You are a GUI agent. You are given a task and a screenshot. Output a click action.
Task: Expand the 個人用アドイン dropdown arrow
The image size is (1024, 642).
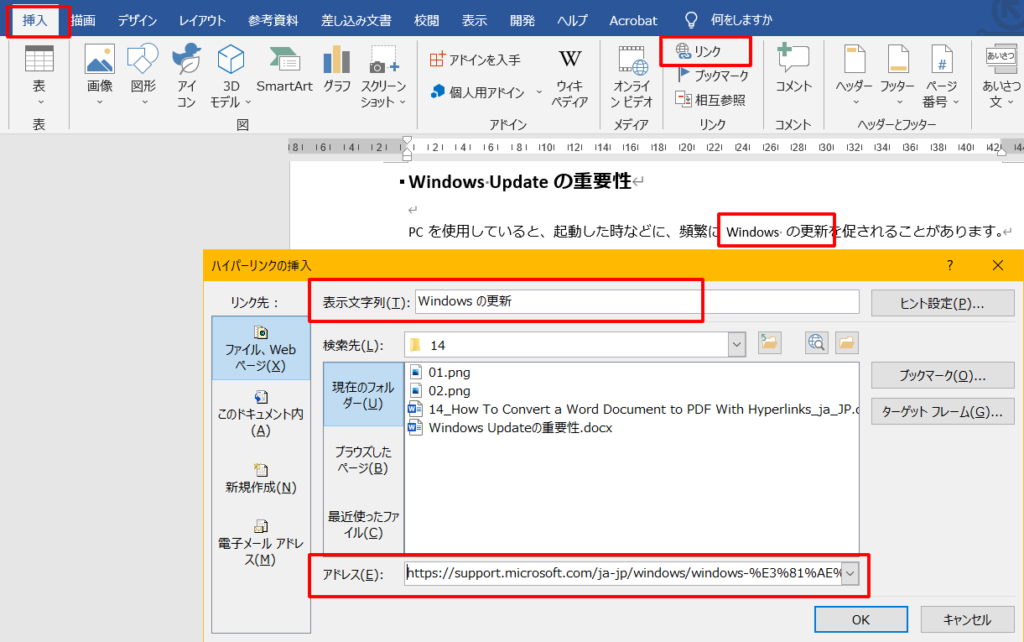[x=539, y=92]
